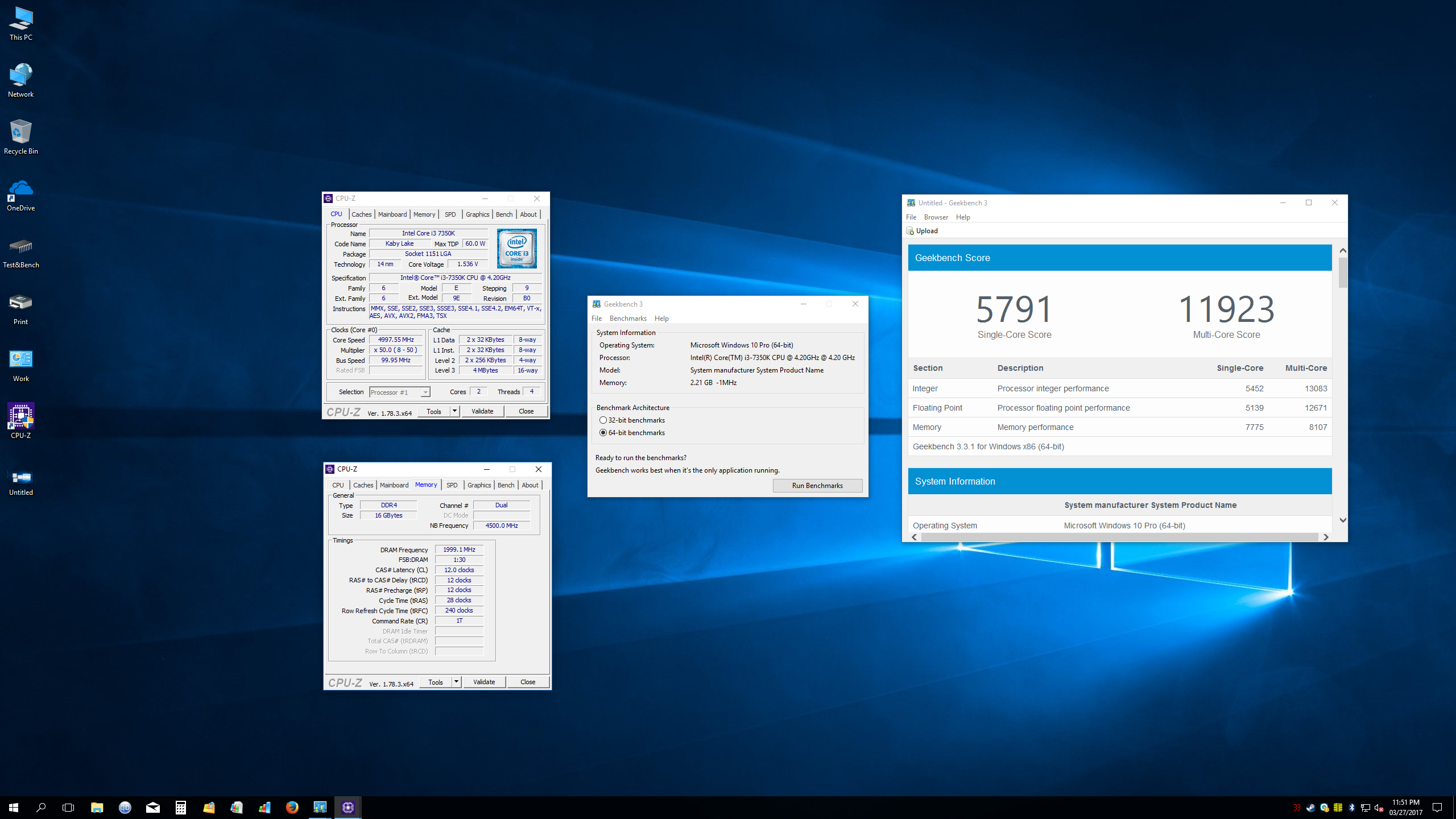This screenshot has width=1456, height=819.
Task: Switch to SPD tab in lower CPU-Z window
Action: coord(452,485)
